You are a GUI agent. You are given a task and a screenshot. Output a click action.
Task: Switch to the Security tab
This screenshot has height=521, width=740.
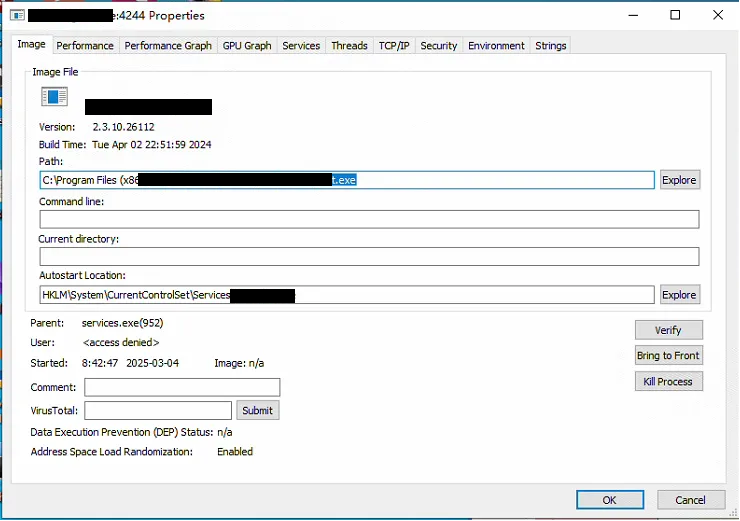pos(438,45)
